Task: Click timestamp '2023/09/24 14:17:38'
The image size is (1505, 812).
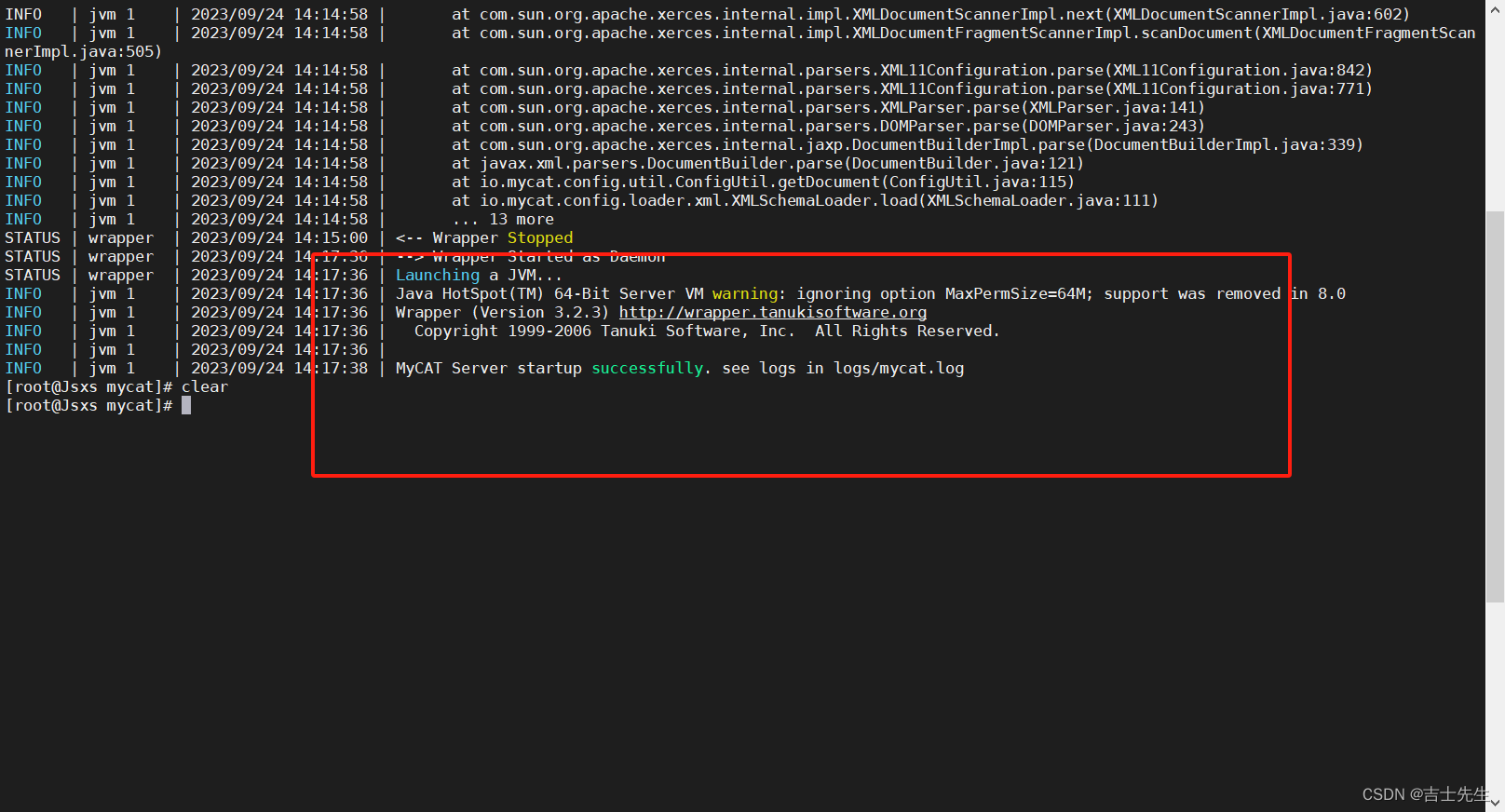Action: [x=279, y=369]
